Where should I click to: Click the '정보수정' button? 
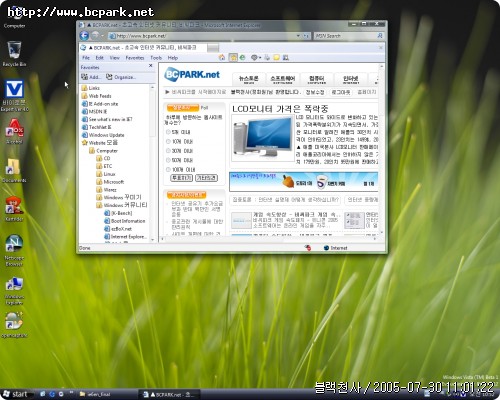point(315,92)
